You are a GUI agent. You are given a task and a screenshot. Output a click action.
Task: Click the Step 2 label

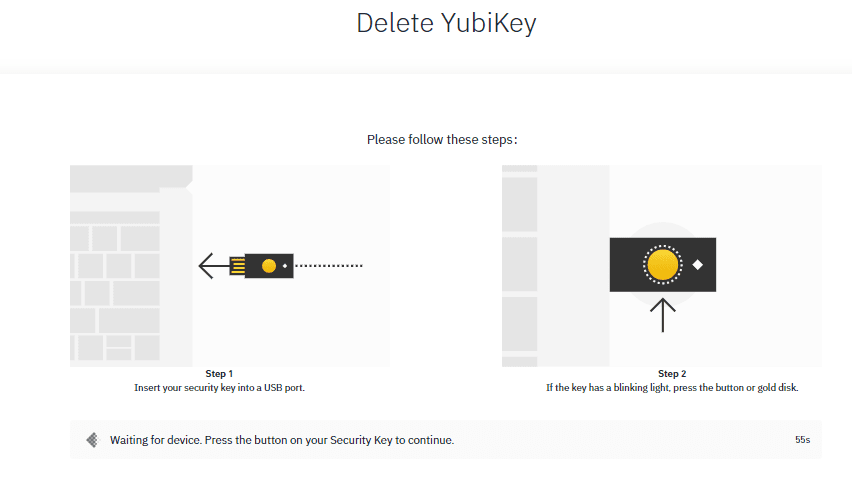tap(672, 374)
